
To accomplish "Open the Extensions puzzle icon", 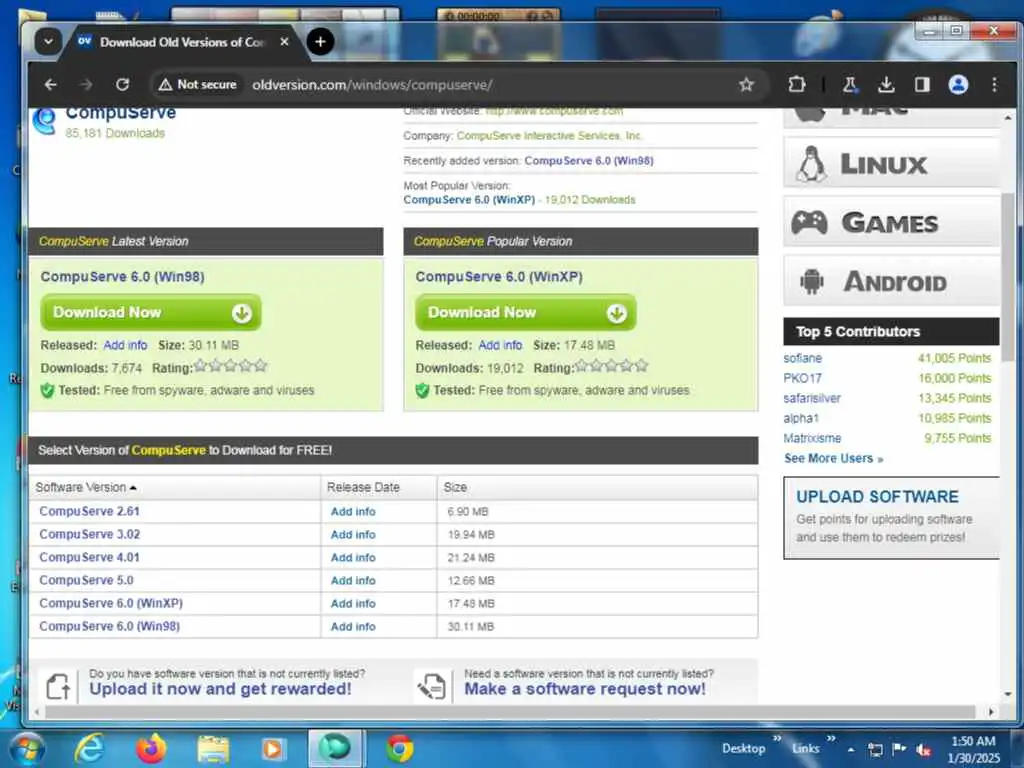I will pos(796,84).
